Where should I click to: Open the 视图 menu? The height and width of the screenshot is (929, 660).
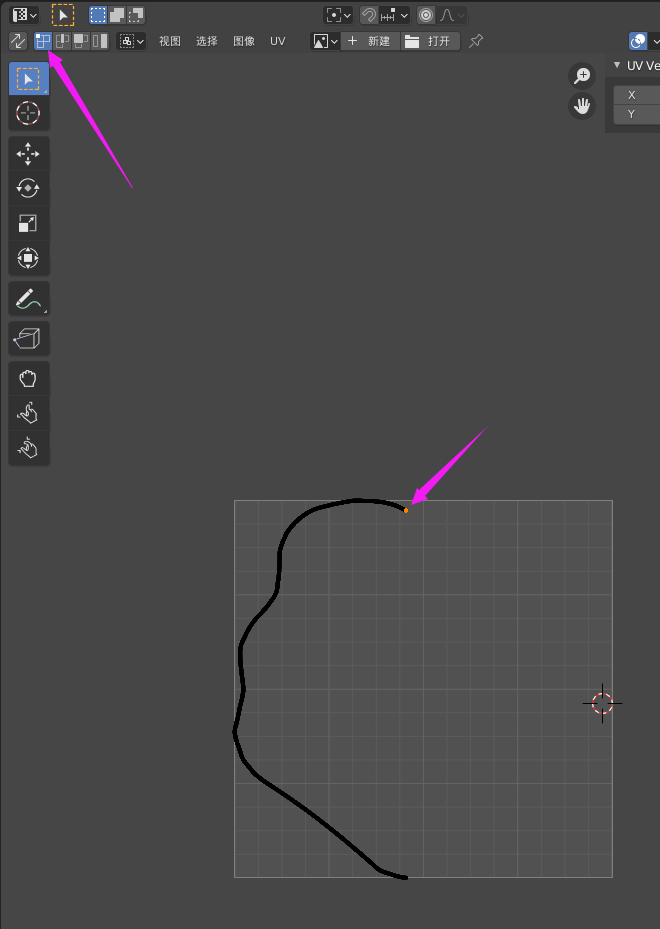coord(169,41)
